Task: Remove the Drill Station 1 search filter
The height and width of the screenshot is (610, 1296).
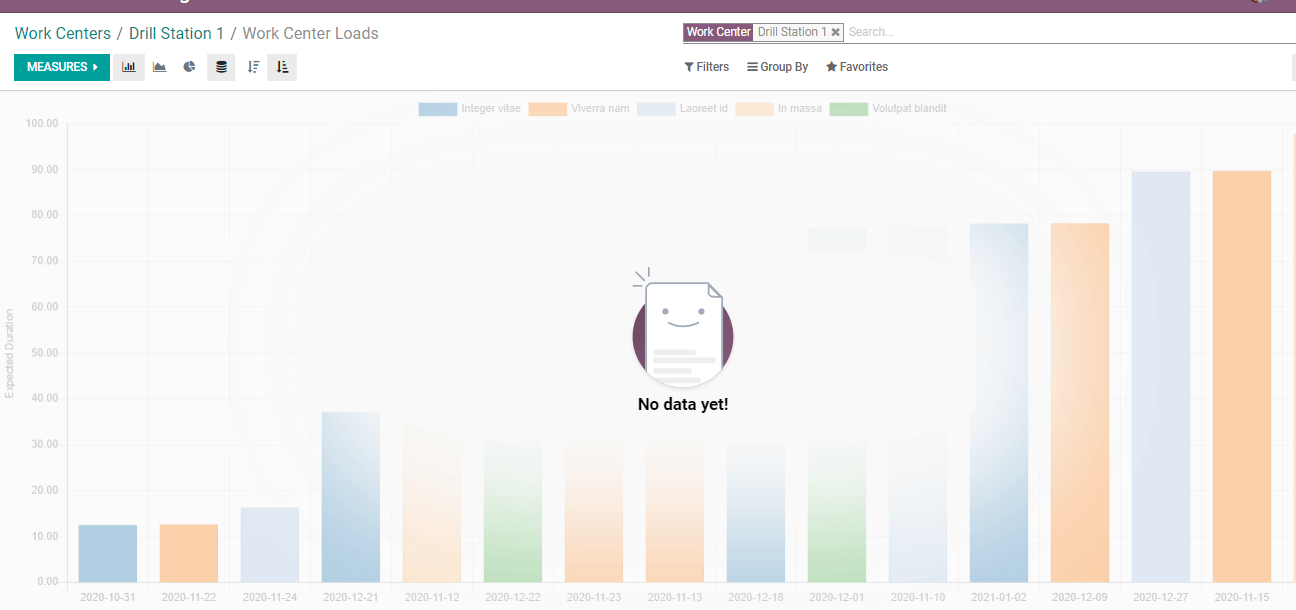Action: click(x=836, y=32)
